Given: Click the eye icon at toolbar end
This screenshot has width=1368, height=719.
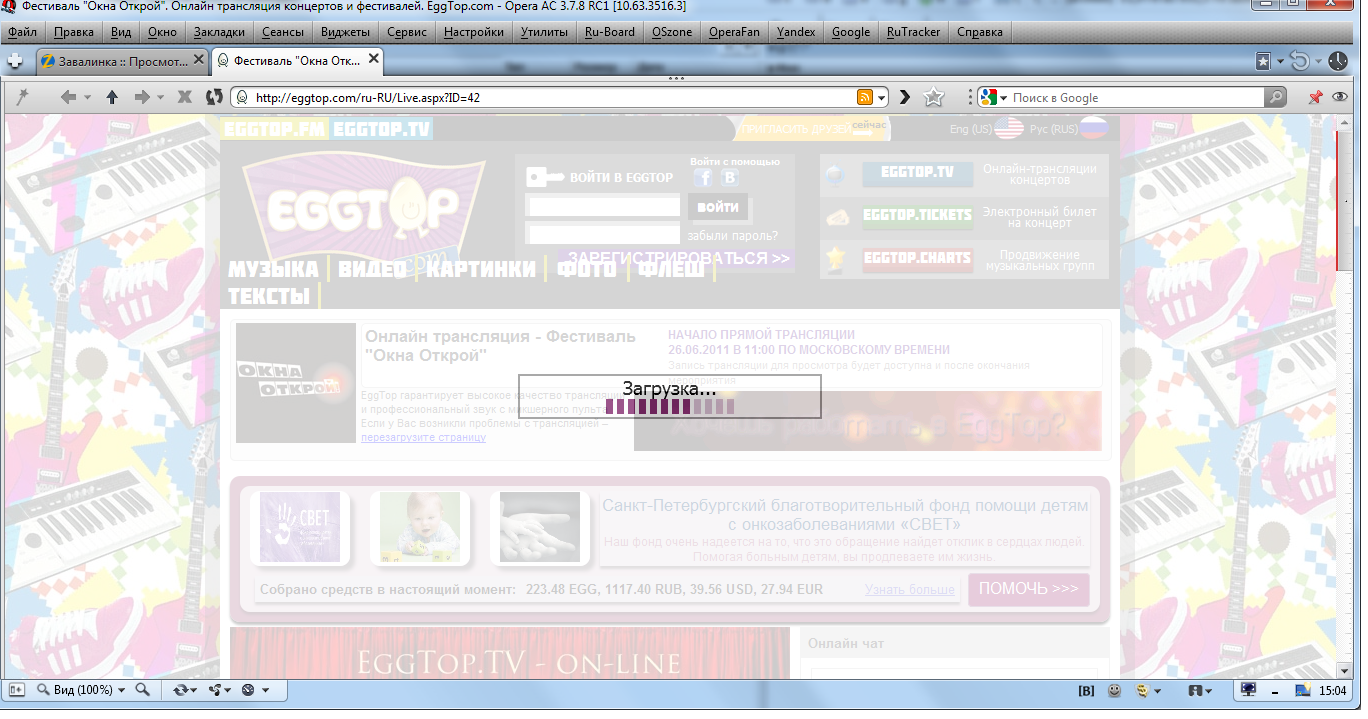Looking at the screenshot, I should tap(1339, 97).
